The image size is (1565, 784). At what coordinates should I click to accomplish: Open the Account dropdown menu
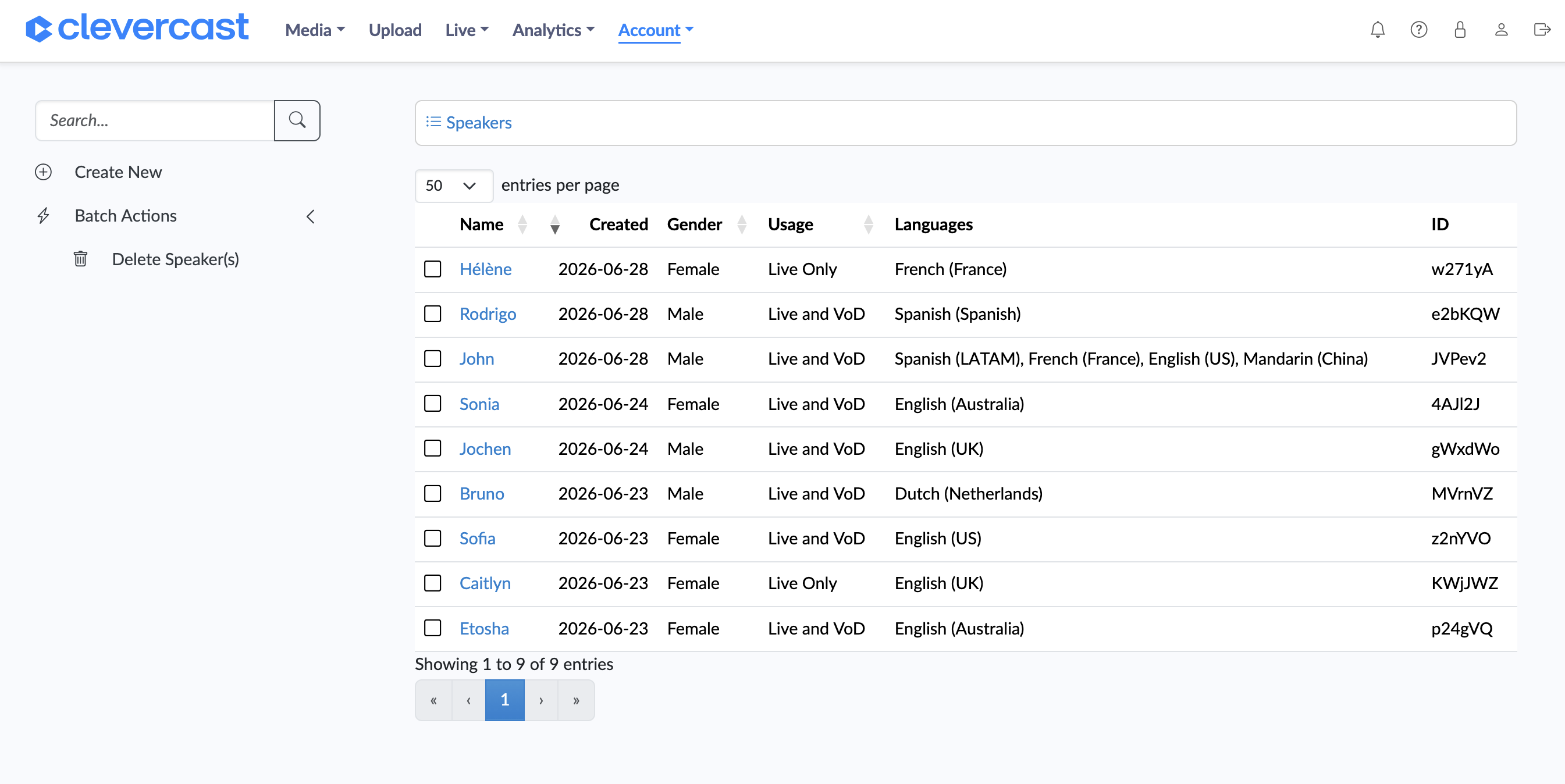(x=656, y=30)
